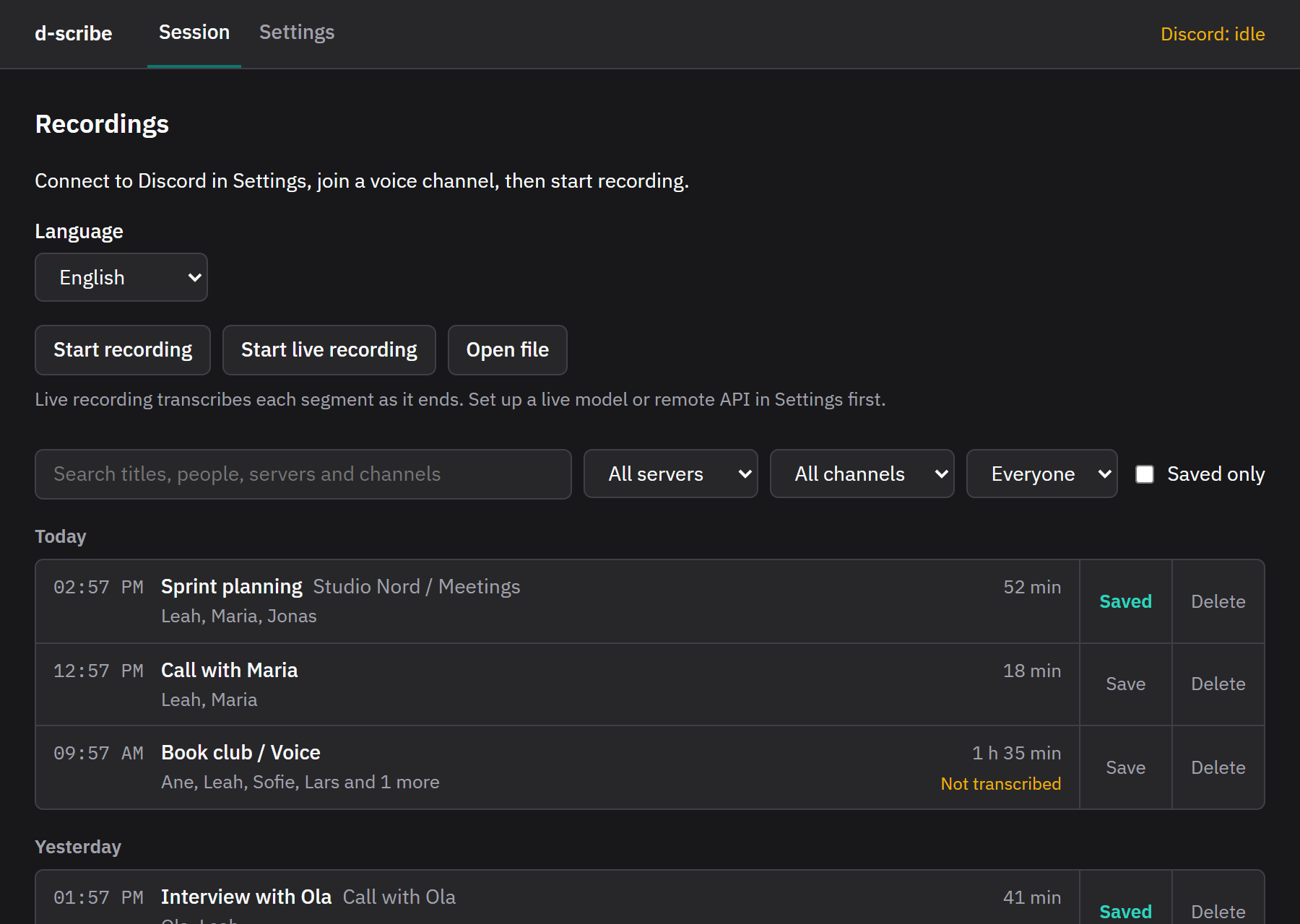Click the 01:57 PM timestamp
The height and width of the screenshot is (924, 1300).
point(98,898)
